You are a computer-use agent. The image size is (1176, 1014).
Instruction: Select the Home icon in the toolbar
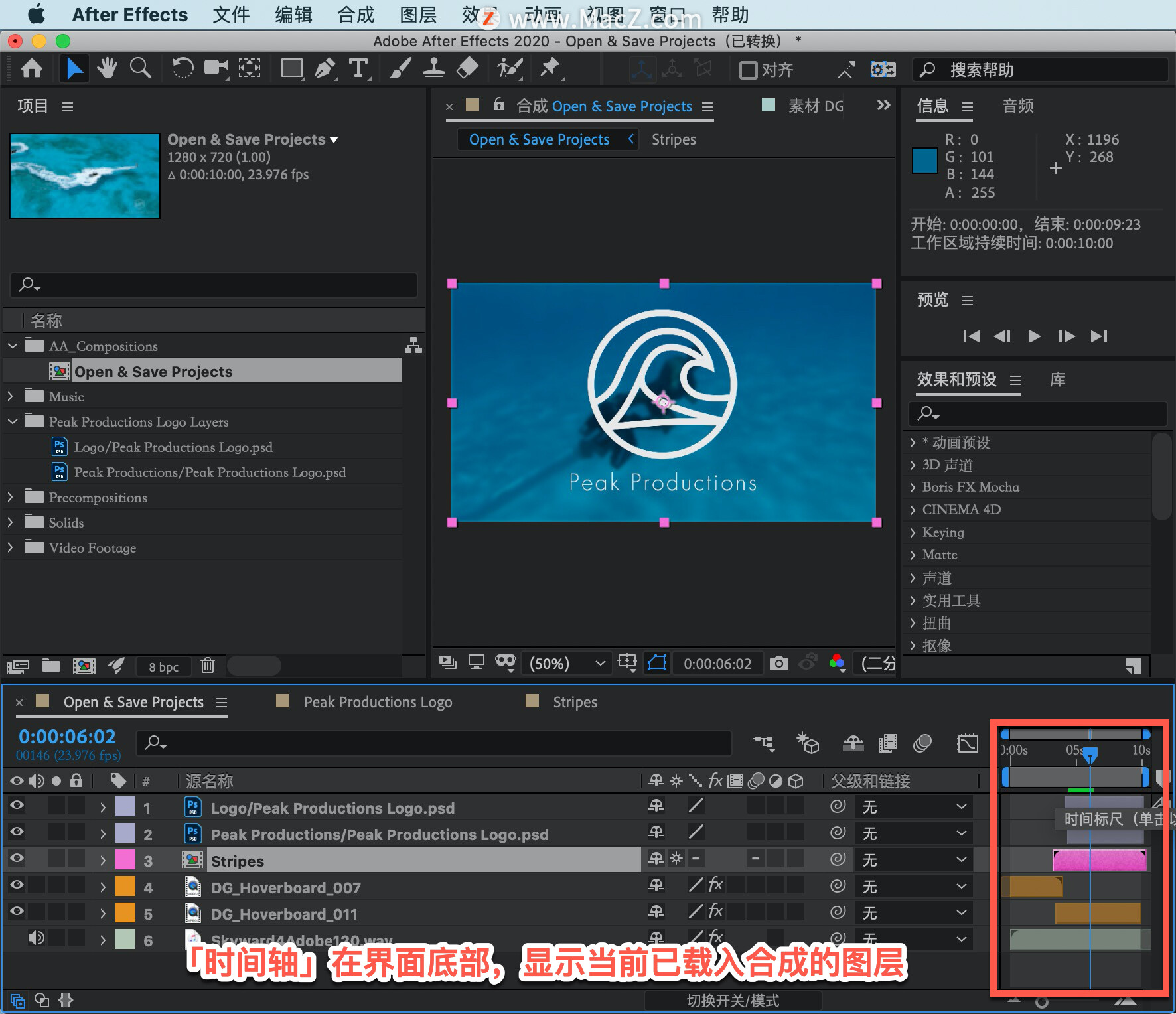coord(32,68)
